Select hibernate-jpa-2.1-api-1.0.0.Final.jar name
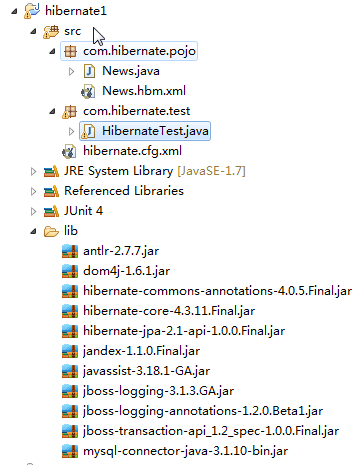The height and width of the screenshot is (465, 362). 184,331
